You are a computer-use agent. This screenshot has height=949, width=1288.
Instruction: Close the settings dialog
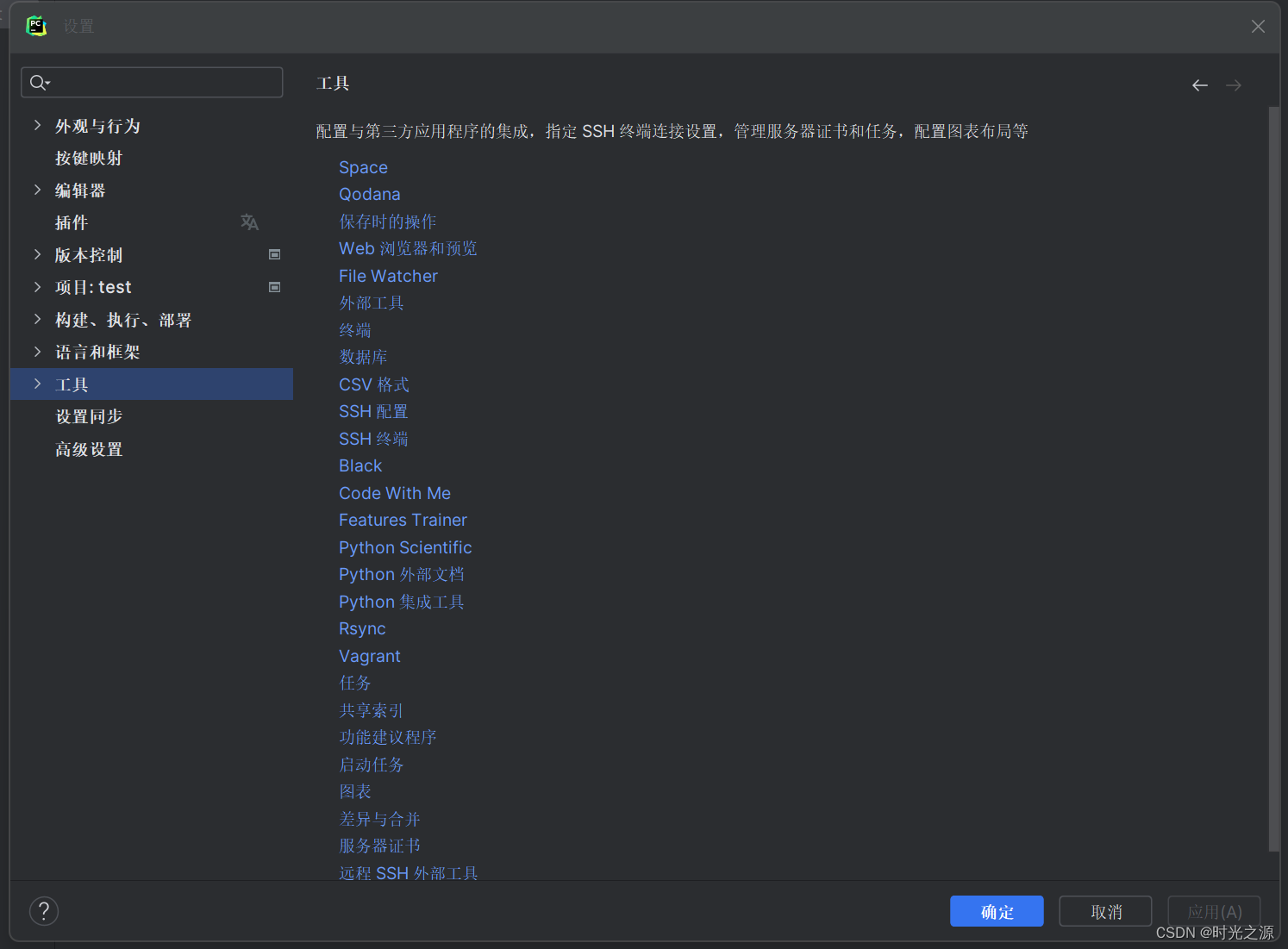pos(1258,27)
